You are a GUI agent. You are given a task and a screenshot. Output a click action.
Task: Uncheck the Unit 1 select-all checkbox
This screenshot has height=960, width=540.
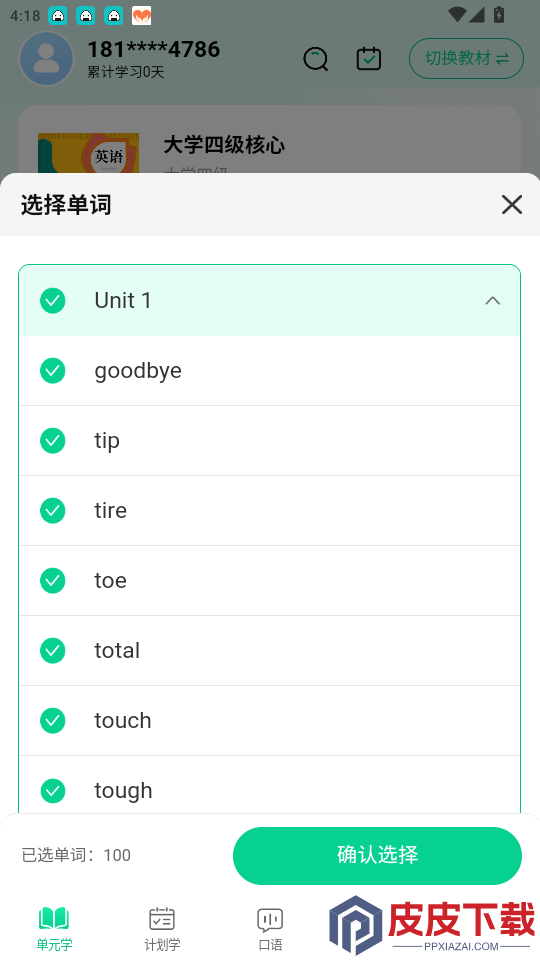(53, 301)
